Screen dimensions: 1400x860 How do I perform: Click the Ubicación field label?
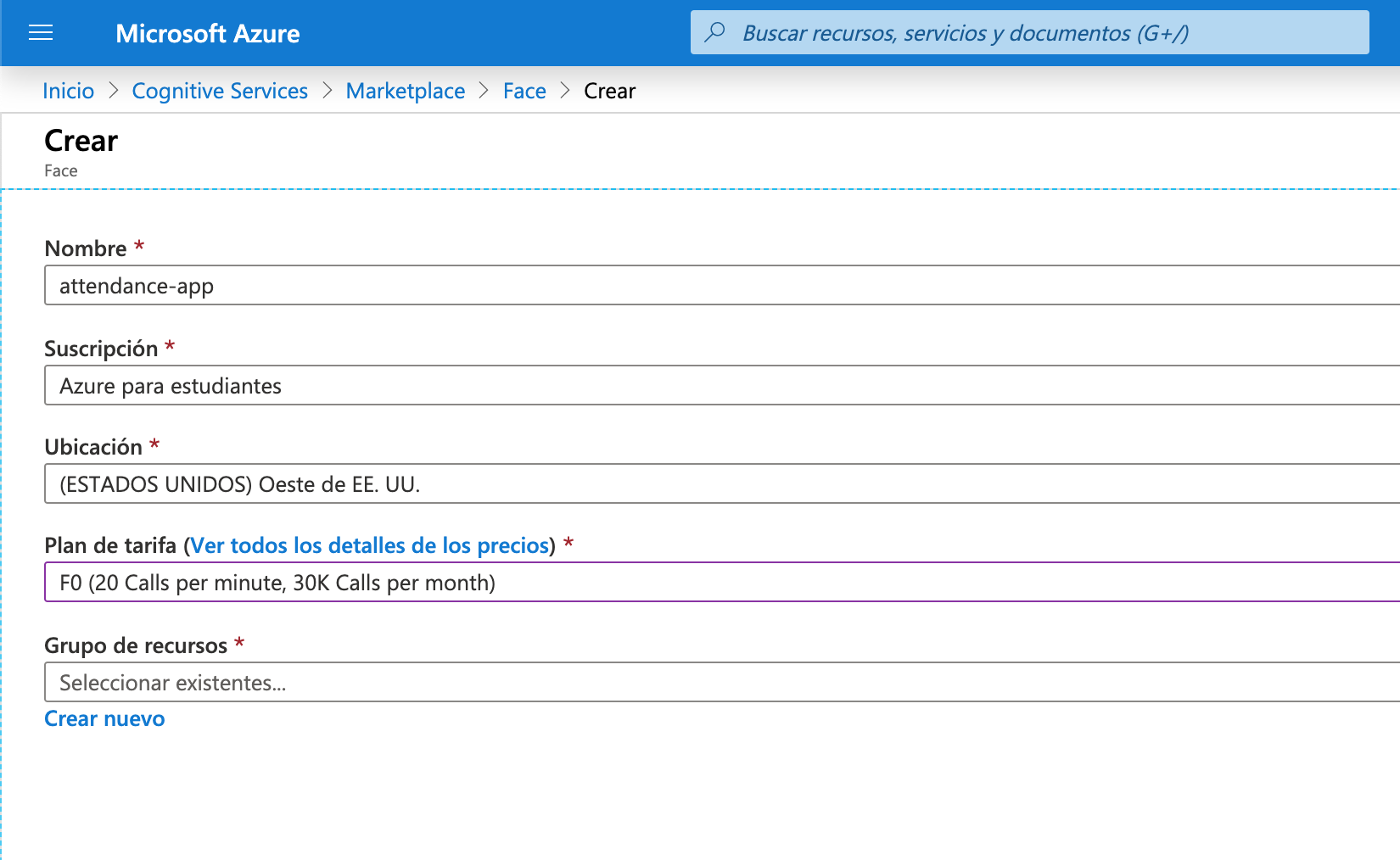[x=93, y=447]
